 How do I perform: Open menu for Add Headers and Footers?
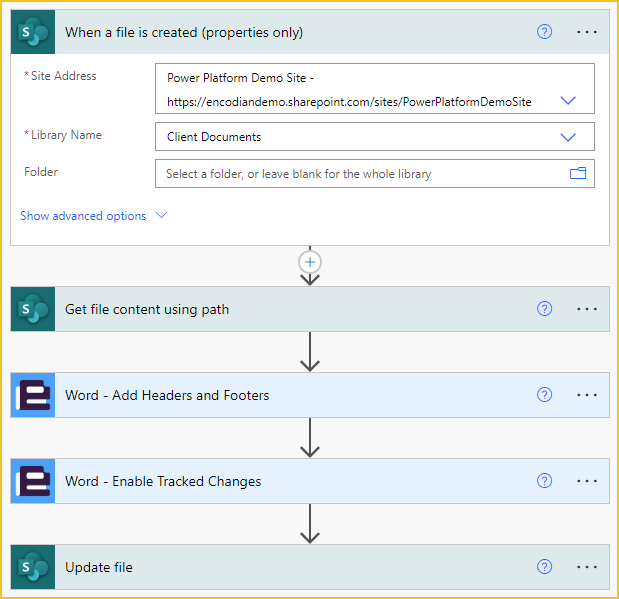(587, 395)
